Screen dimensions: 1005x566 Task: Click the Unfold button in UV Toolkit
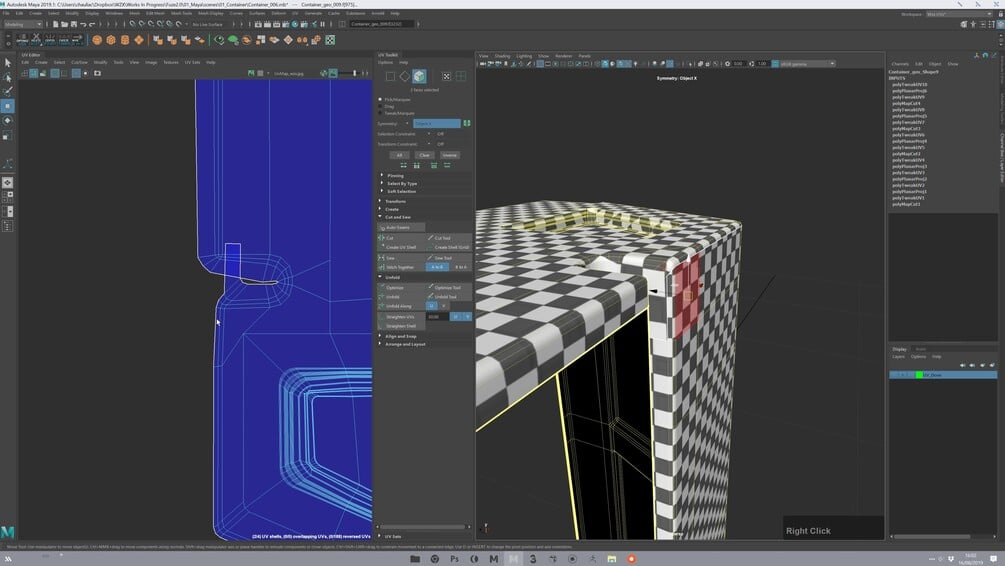pyautogui.click(x=401, y=297)
